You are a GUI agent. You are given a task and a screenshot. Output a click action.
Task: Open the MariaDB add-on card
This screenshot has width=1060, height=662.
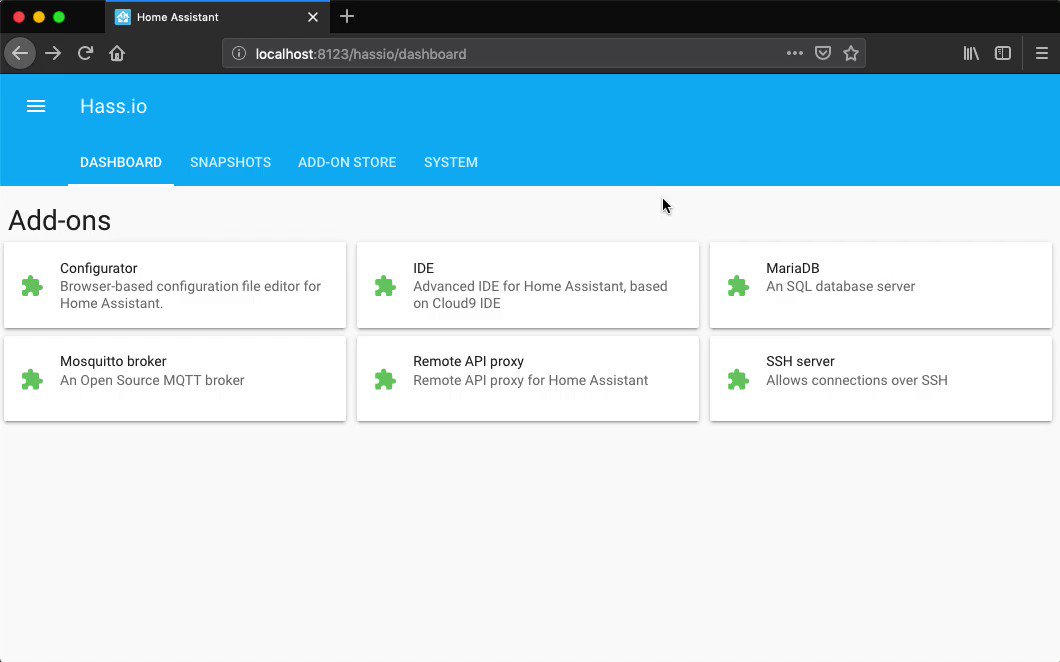point(881,285)
